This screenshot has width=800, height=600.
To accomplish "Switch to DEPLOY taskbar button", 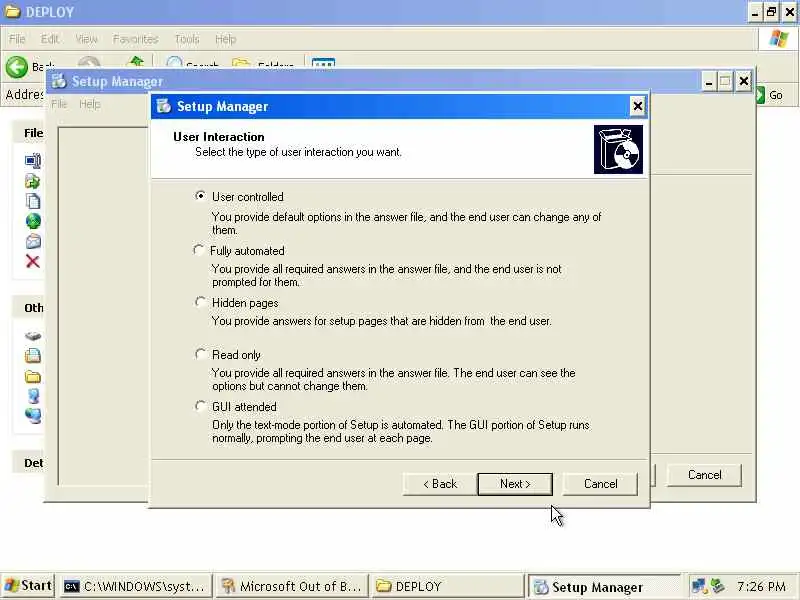I will [x=448, y=586].
